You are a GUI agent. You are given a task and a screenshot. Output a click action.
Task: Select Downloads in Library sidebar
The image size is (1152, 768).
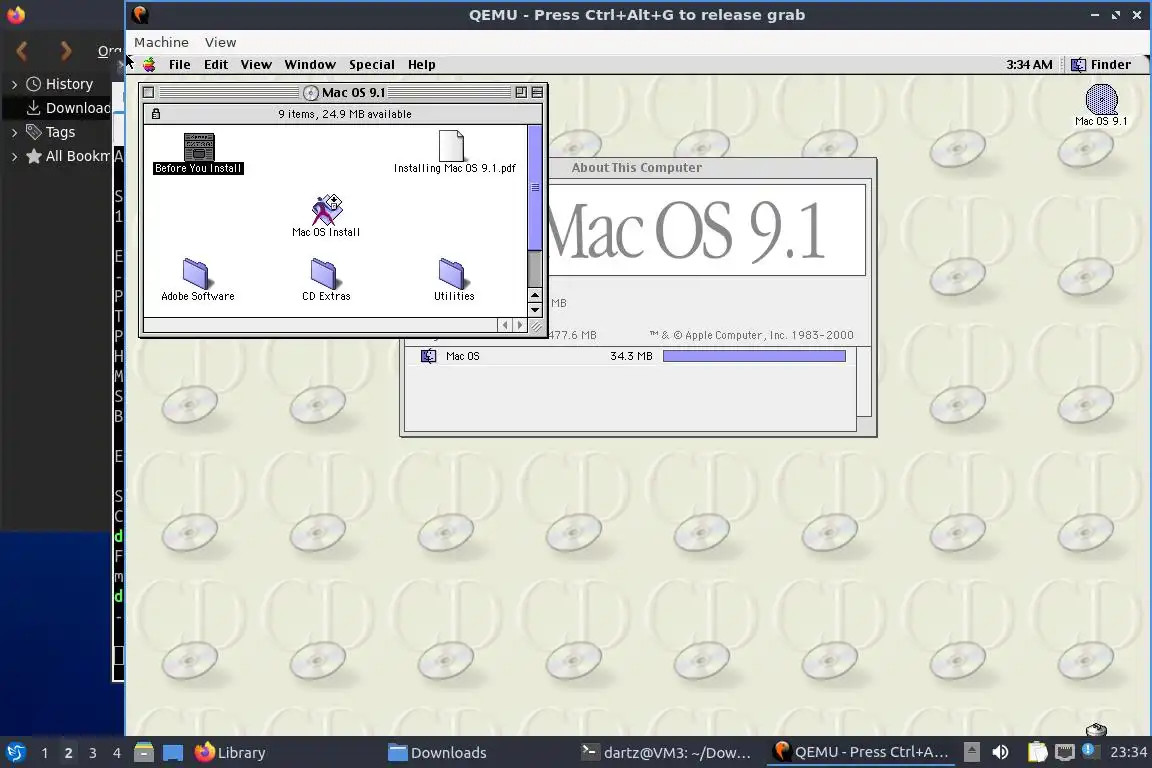[x=68, y=108]
